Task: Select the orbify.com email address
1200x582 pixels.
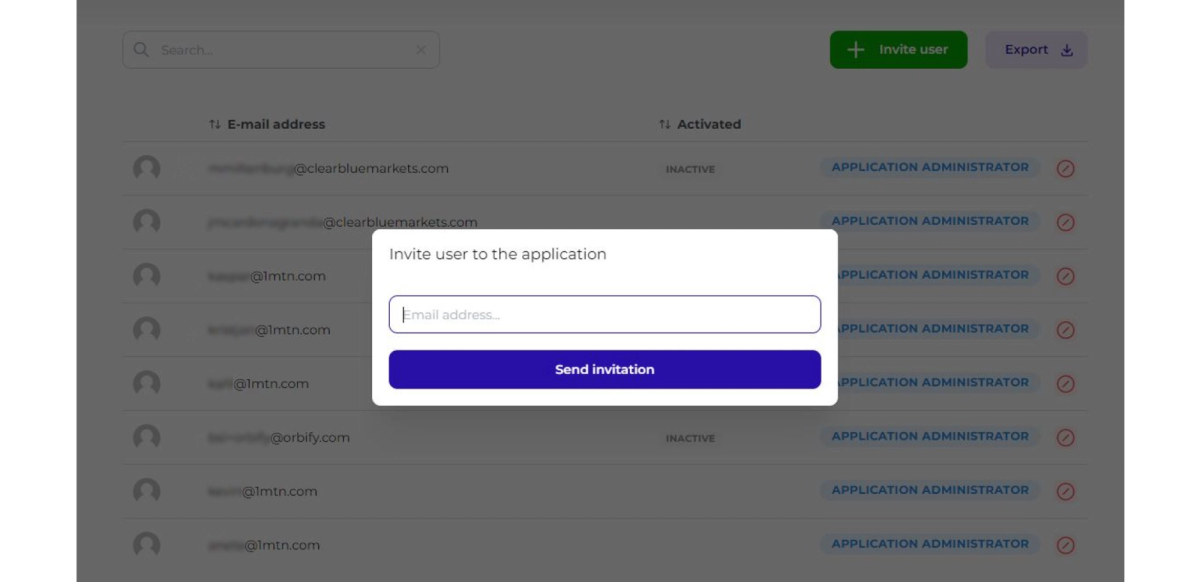Action: pos(279,437)
